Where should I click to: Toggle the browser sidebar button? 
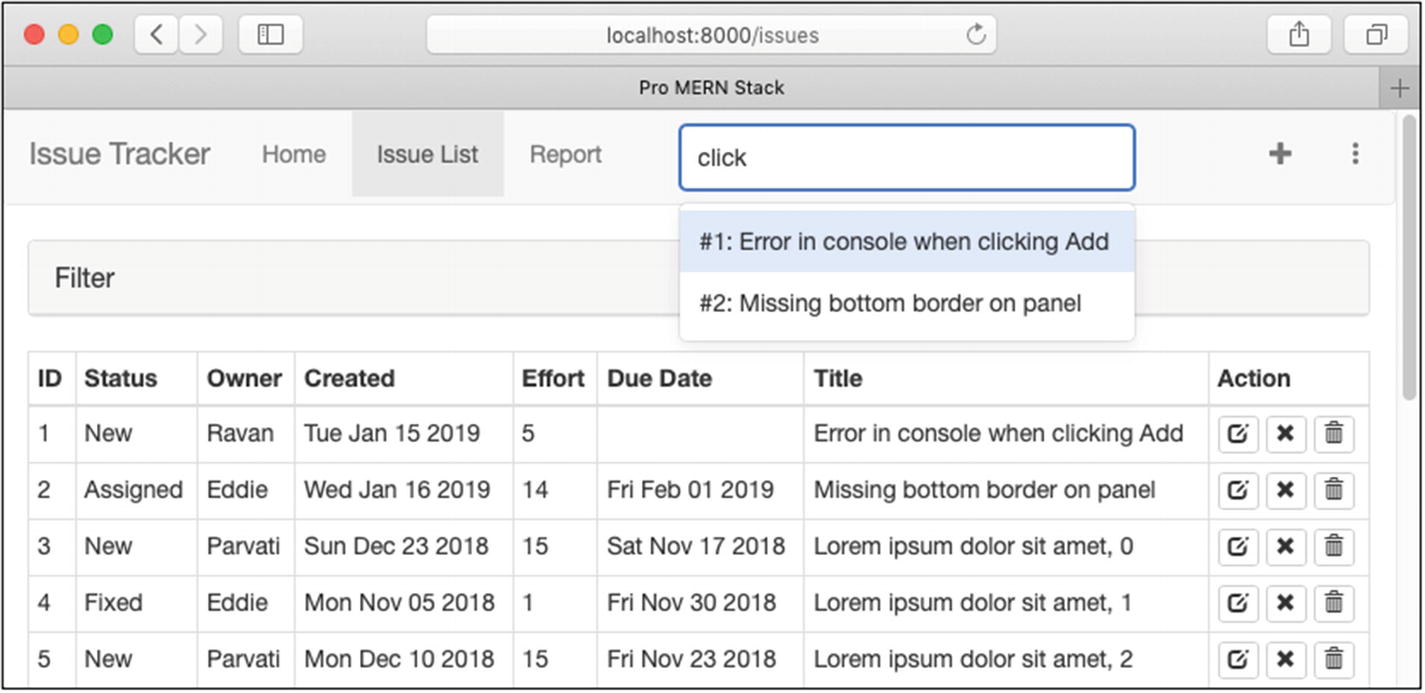(x=271, y=35)
